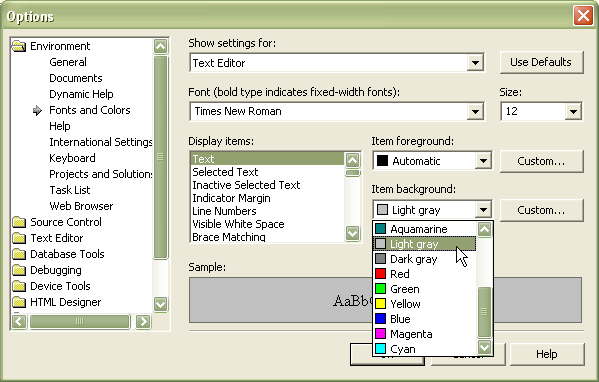Choose Magenta in the color list
The height and width of the screenshot is (382, 599).
(425, 334)
